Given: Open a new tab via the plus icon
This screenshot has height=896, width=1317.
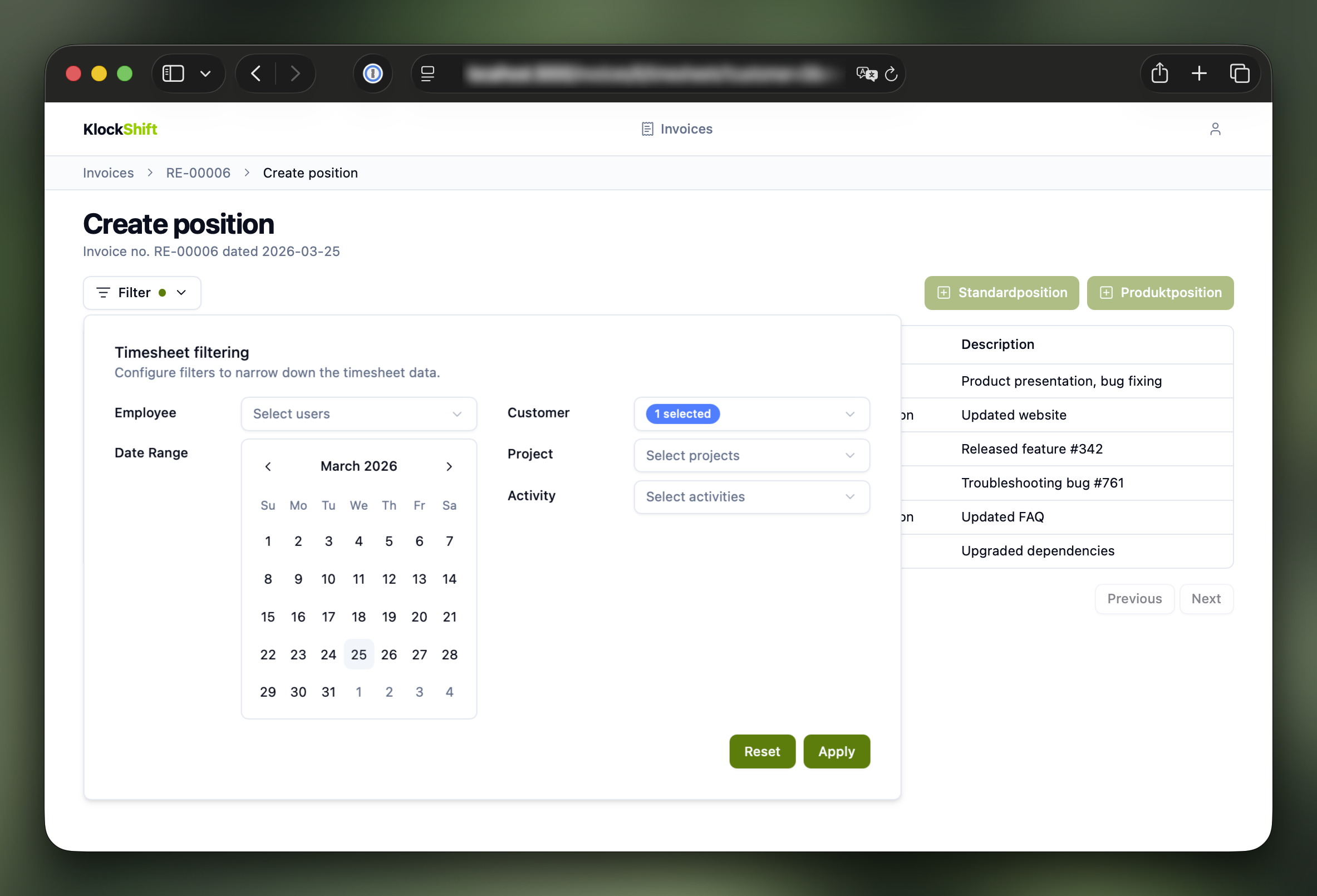Looking at the screenshot, I should pyautogui.click(x=1200, y=73).
